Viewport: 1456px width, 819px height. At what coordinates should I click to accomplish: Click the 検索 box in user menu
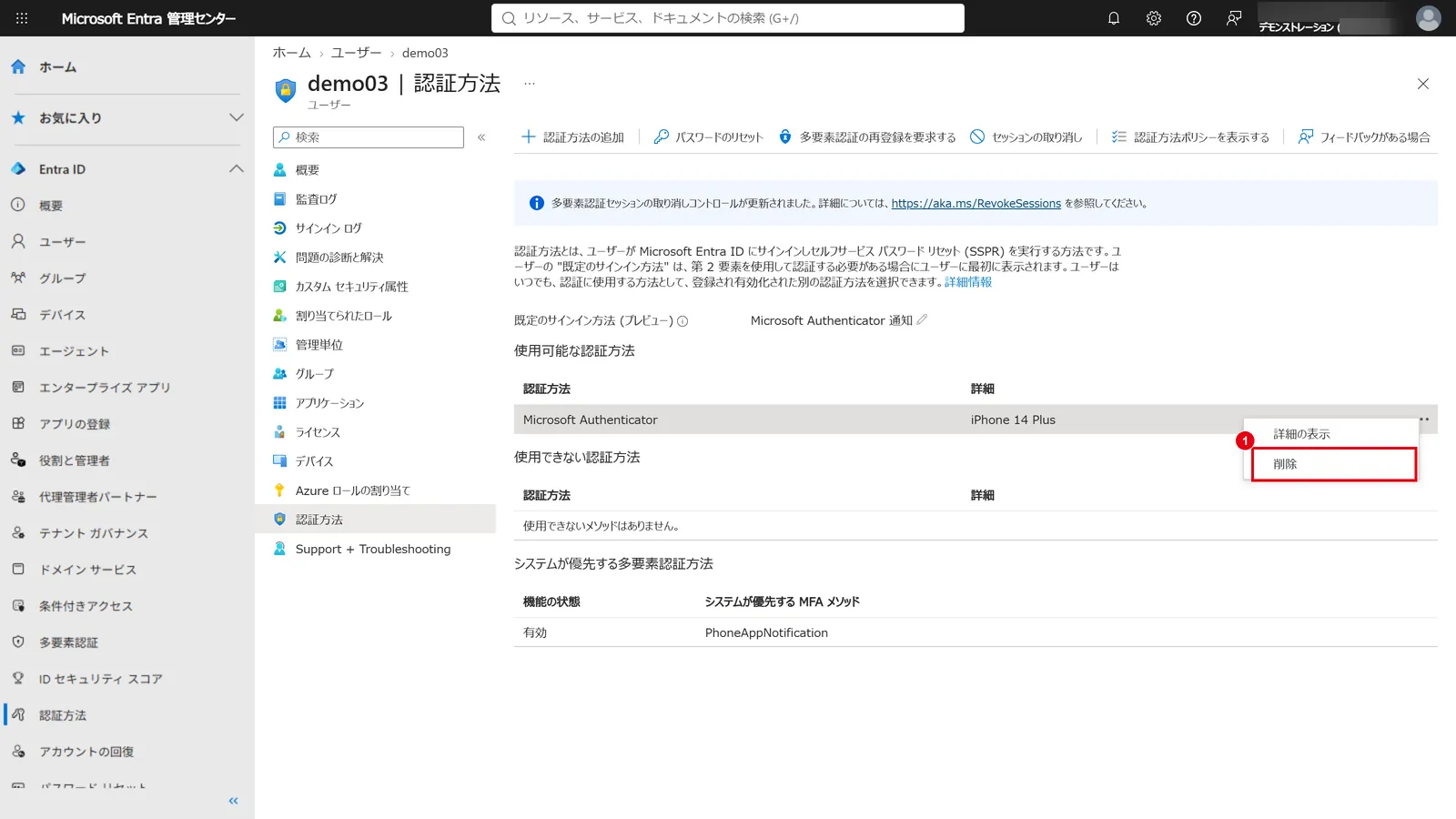(x=369, y=137)
